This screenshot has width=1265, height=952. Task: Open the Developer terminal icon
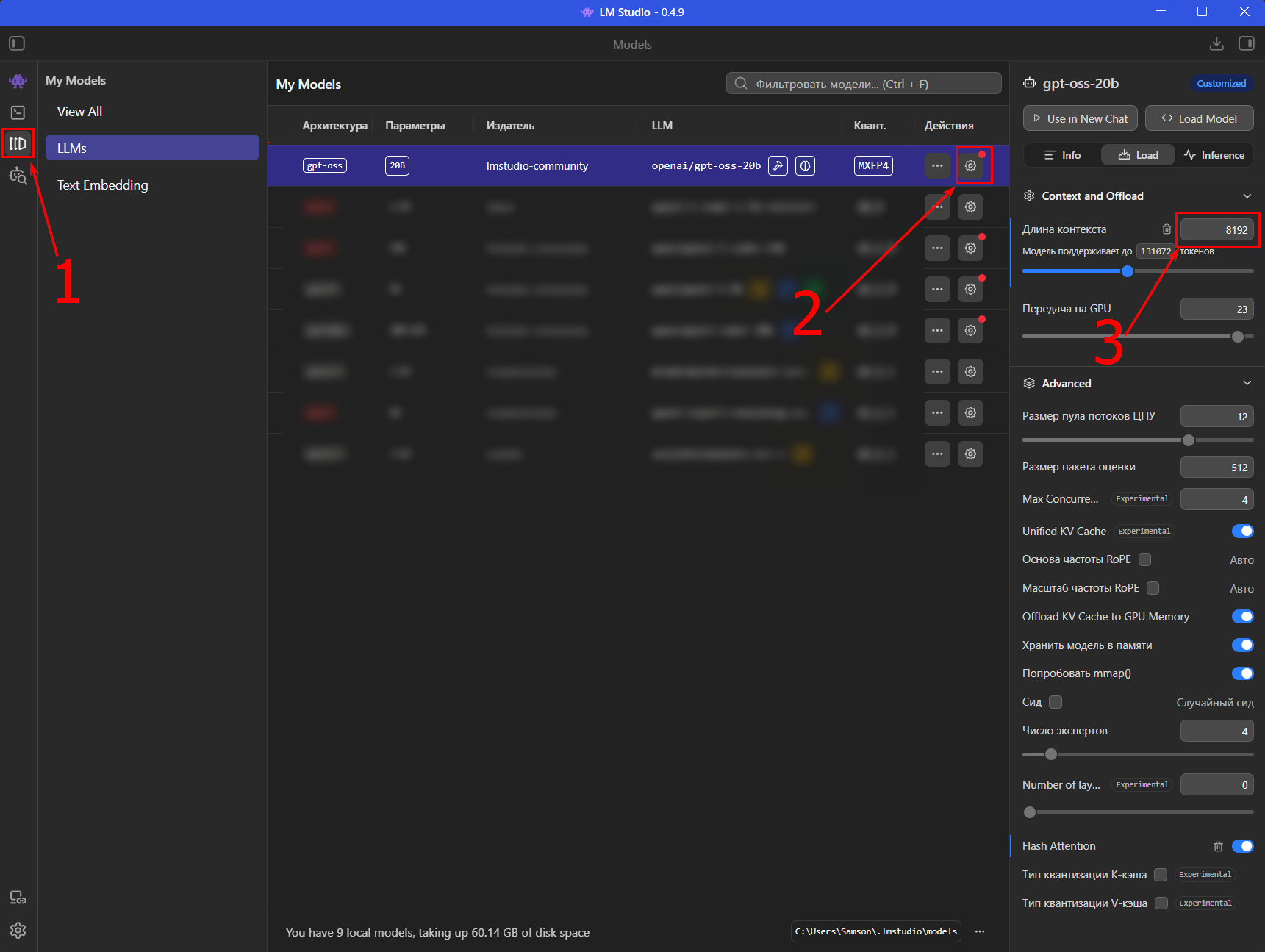pos(18,112)
